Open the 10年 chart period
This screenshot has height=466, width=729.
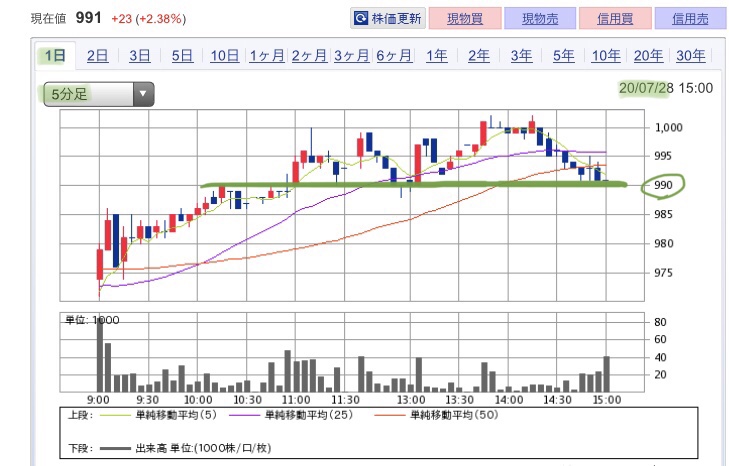pos(606,56)
